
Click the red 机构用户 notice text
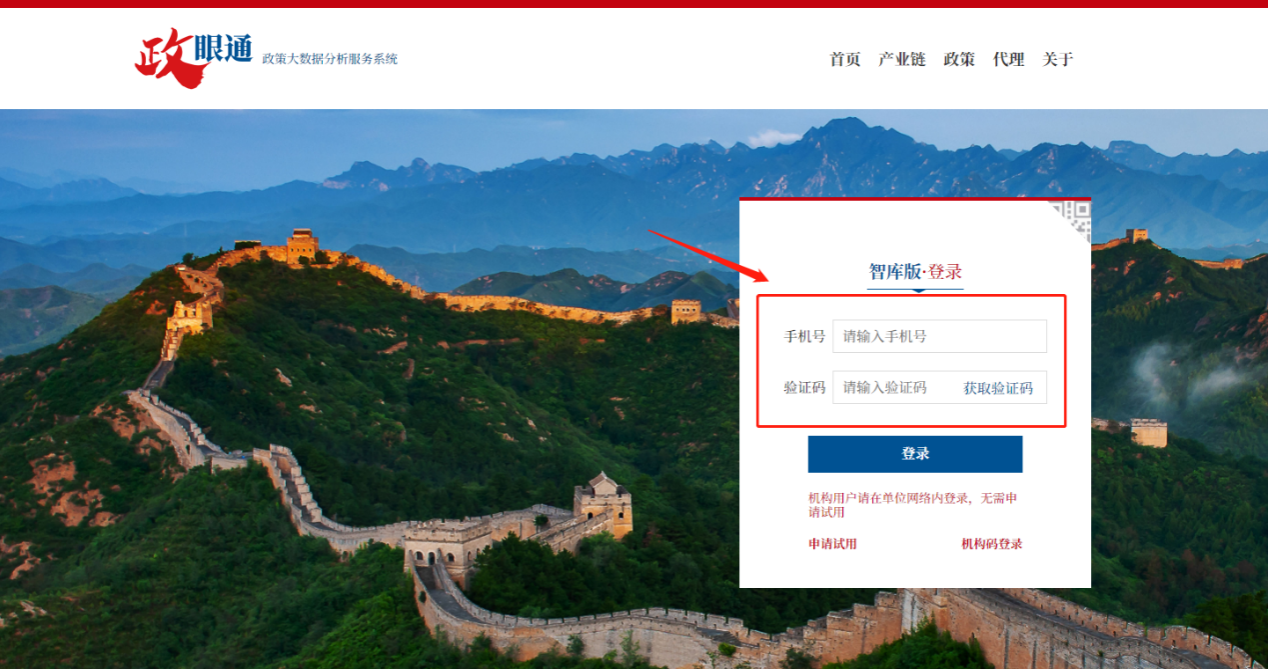[x=913, y=505]
